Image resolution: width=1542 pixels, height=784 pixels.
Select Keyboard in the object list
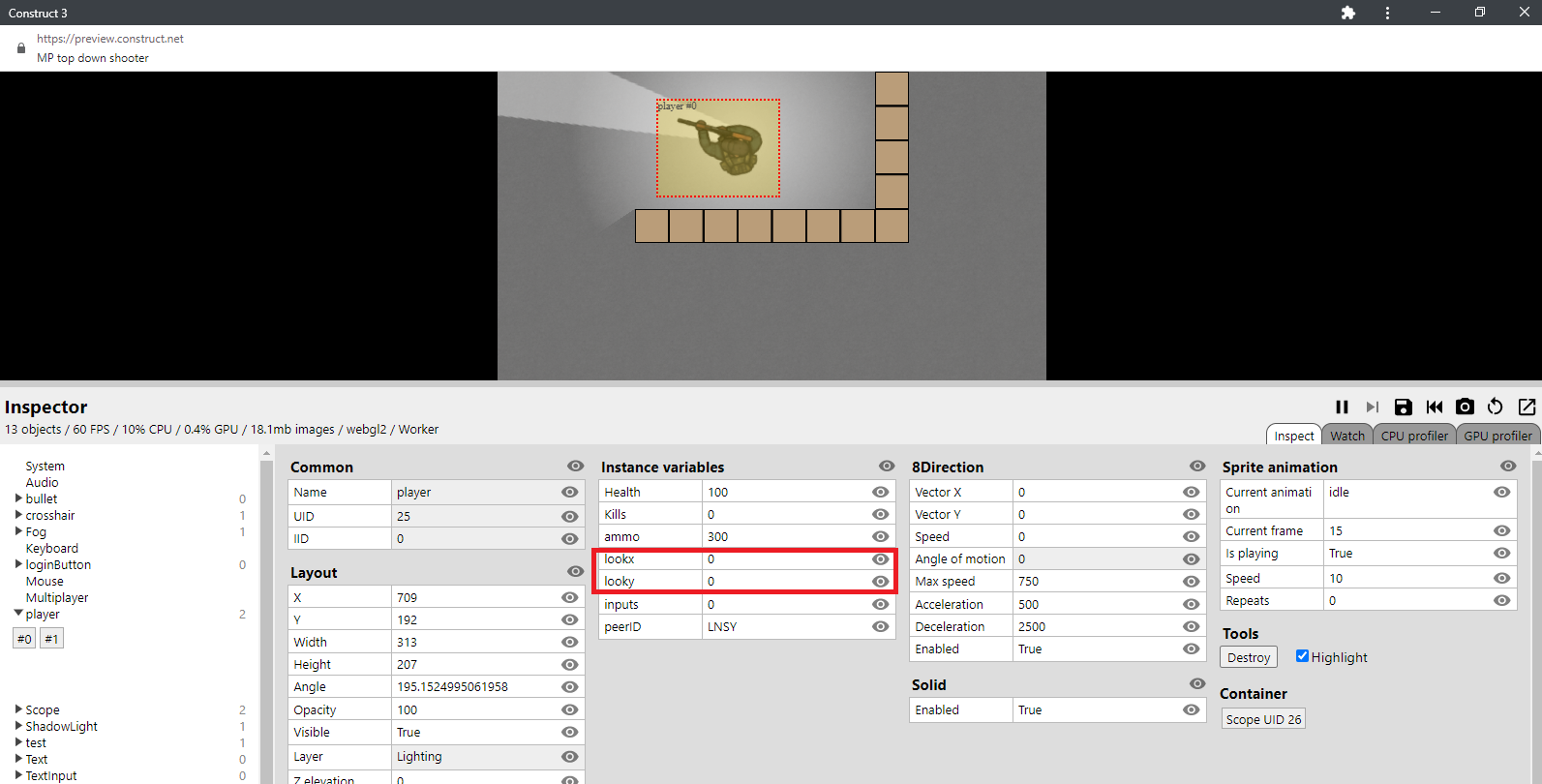(52, 548)
